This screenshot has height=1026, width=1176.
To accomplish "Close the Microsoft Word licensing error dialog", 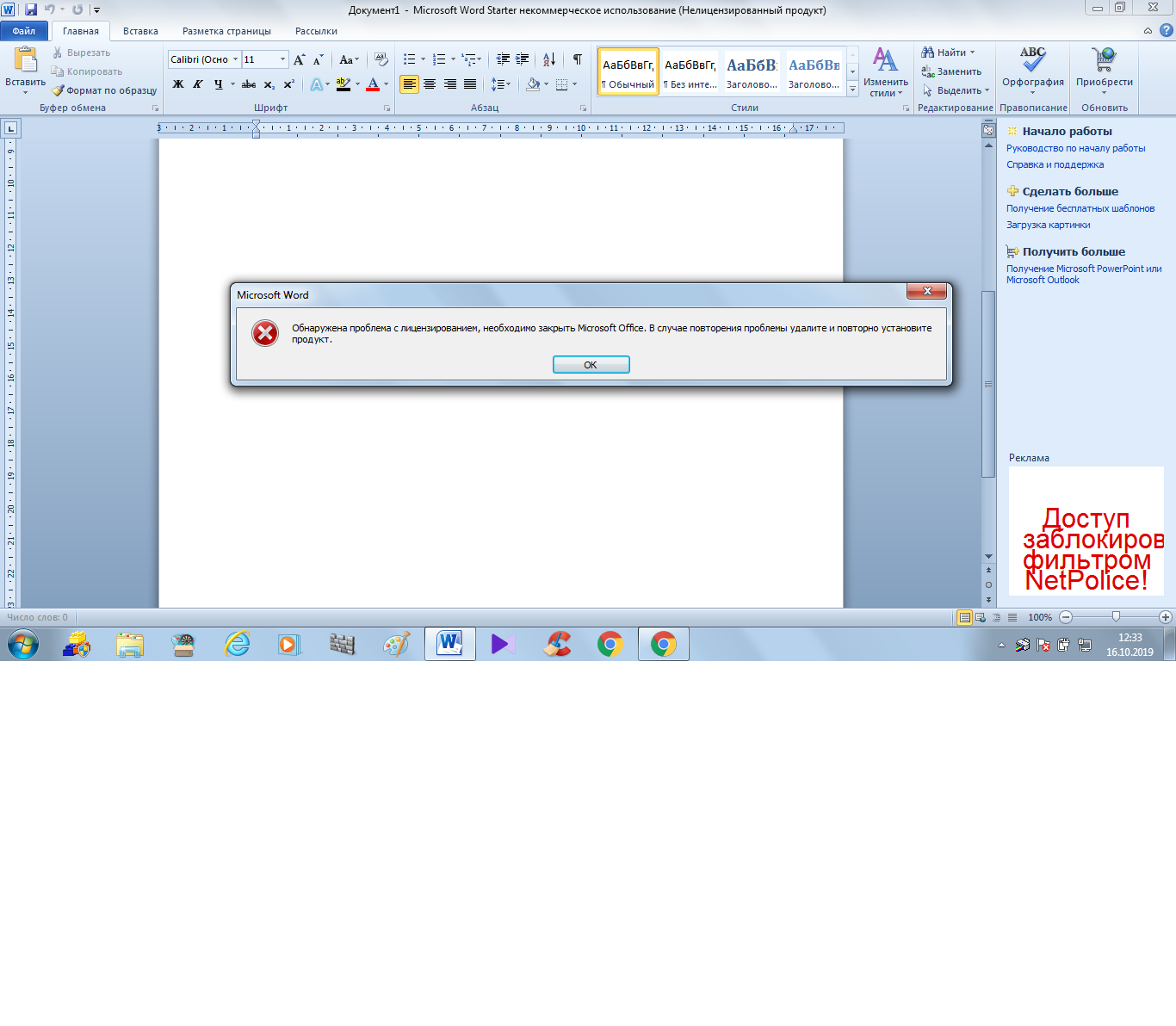I will tap(927, 291).
